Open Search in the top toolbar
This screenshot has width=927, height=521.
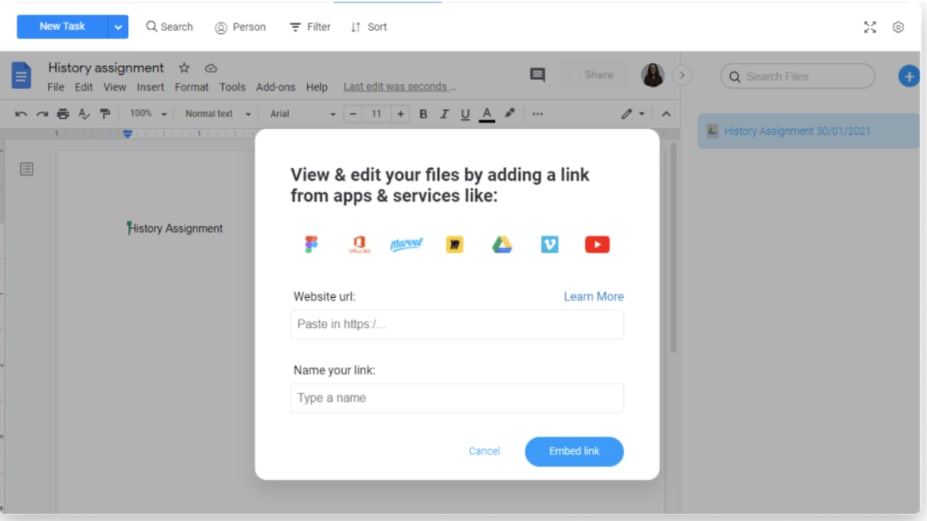click(x=169, y=27)
